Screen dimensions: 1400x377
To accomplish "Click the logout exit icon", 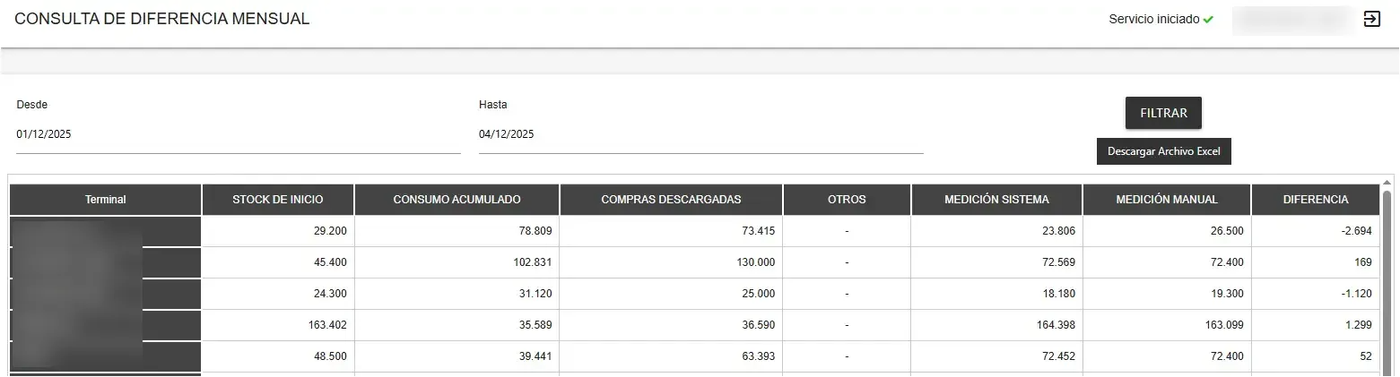I will click(x=1371, y=19).
